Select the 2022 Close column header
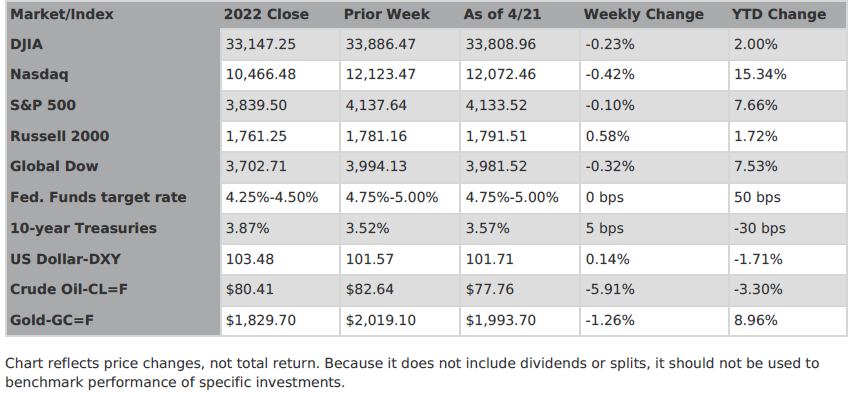 [x=266, y=15]
